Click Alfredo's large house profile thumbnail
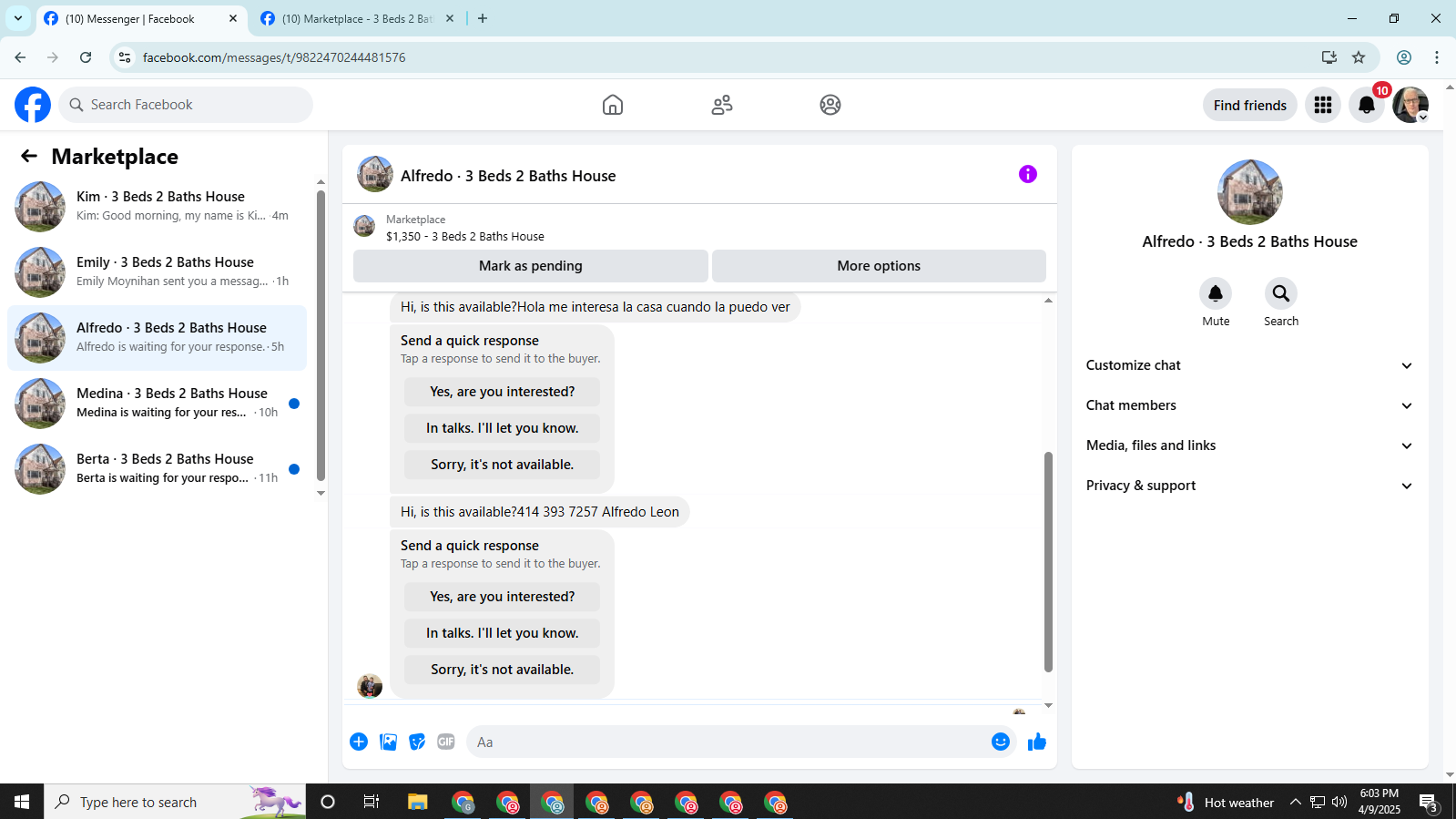Image resolution: width=1456 pixels, height=819 pixels. 1250,192
